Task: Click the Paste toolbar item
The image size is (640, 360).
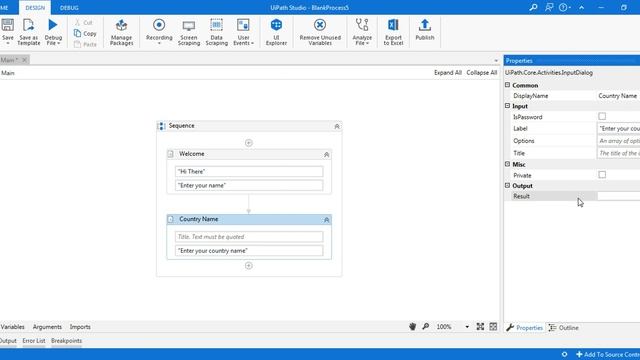Action: (85, 44)
